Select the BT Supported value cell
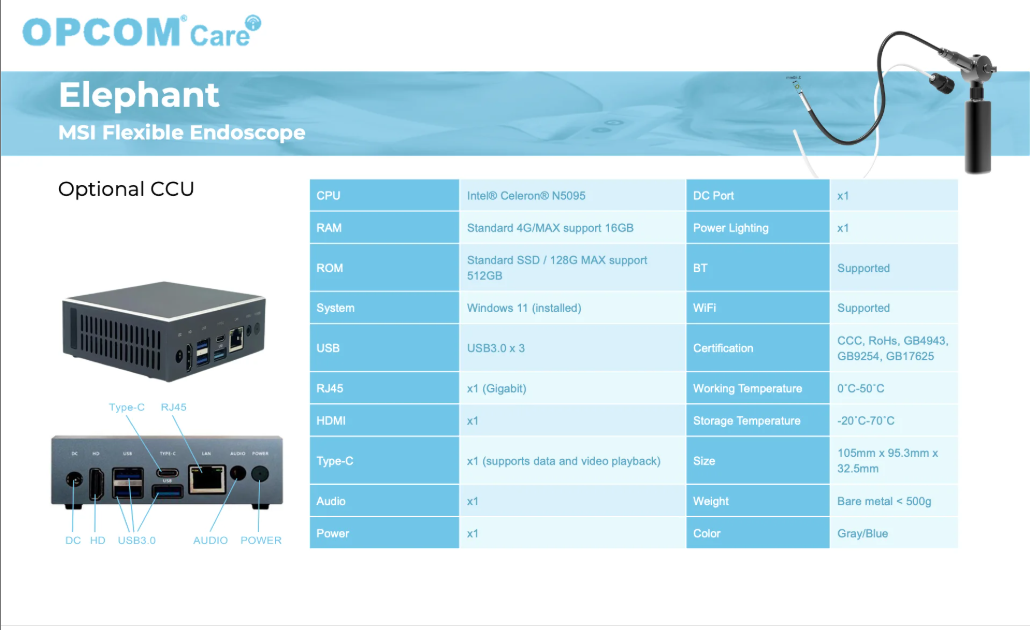This screenshot has width=1030, height=630. [x=894, y=267]
